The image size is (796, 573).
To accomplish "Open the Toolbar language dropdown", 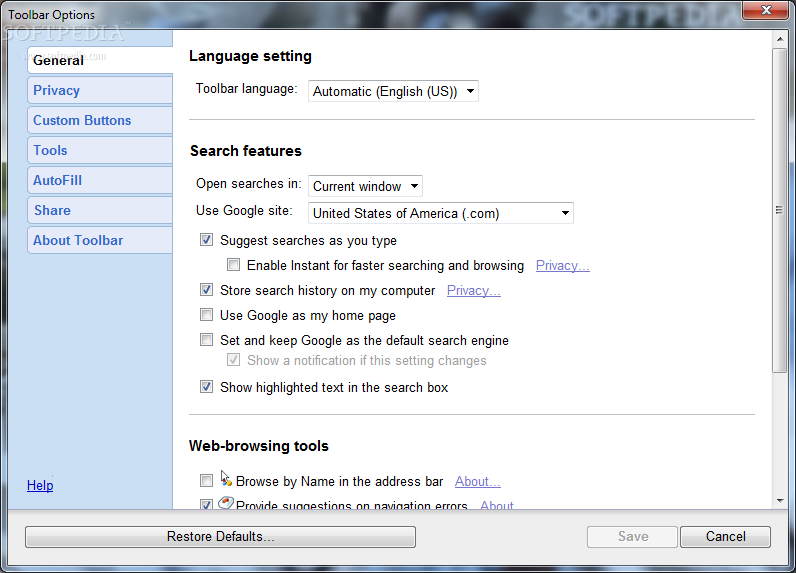I will coord(393,91).
